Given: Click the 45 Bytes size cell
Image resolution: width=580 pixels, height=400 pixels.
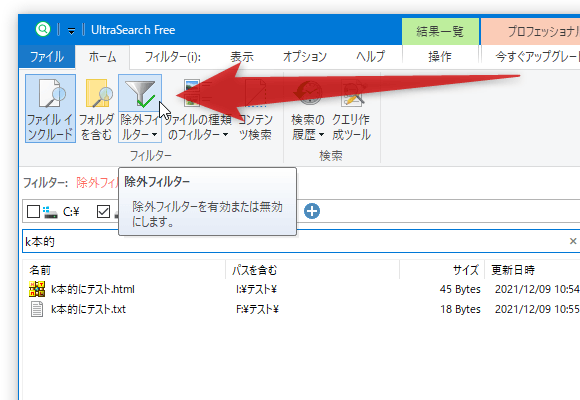Looking at the screenshot, I should [460, 289].
